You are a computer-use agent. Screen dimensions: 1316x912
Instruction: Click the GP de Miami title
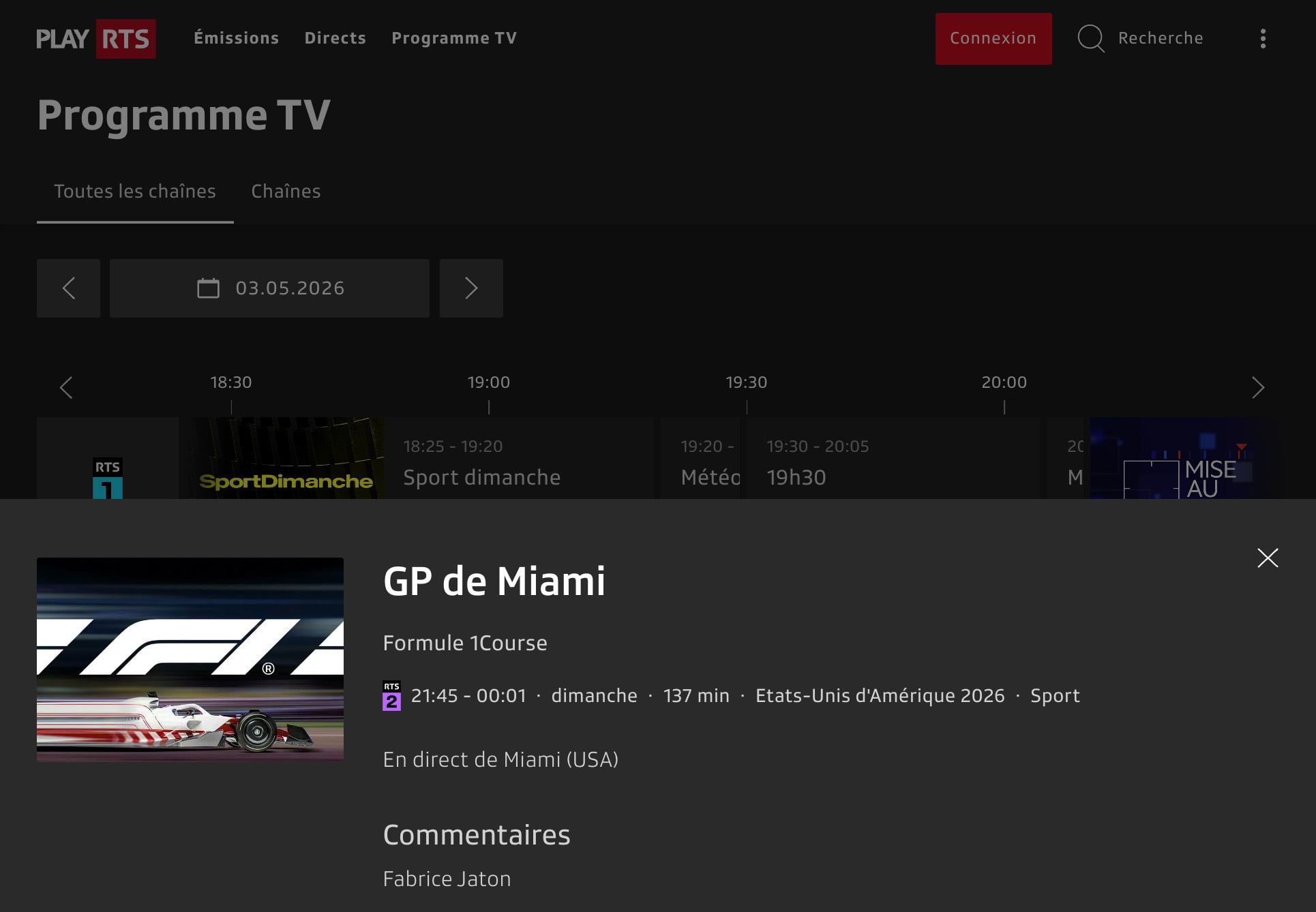point(494,581)
